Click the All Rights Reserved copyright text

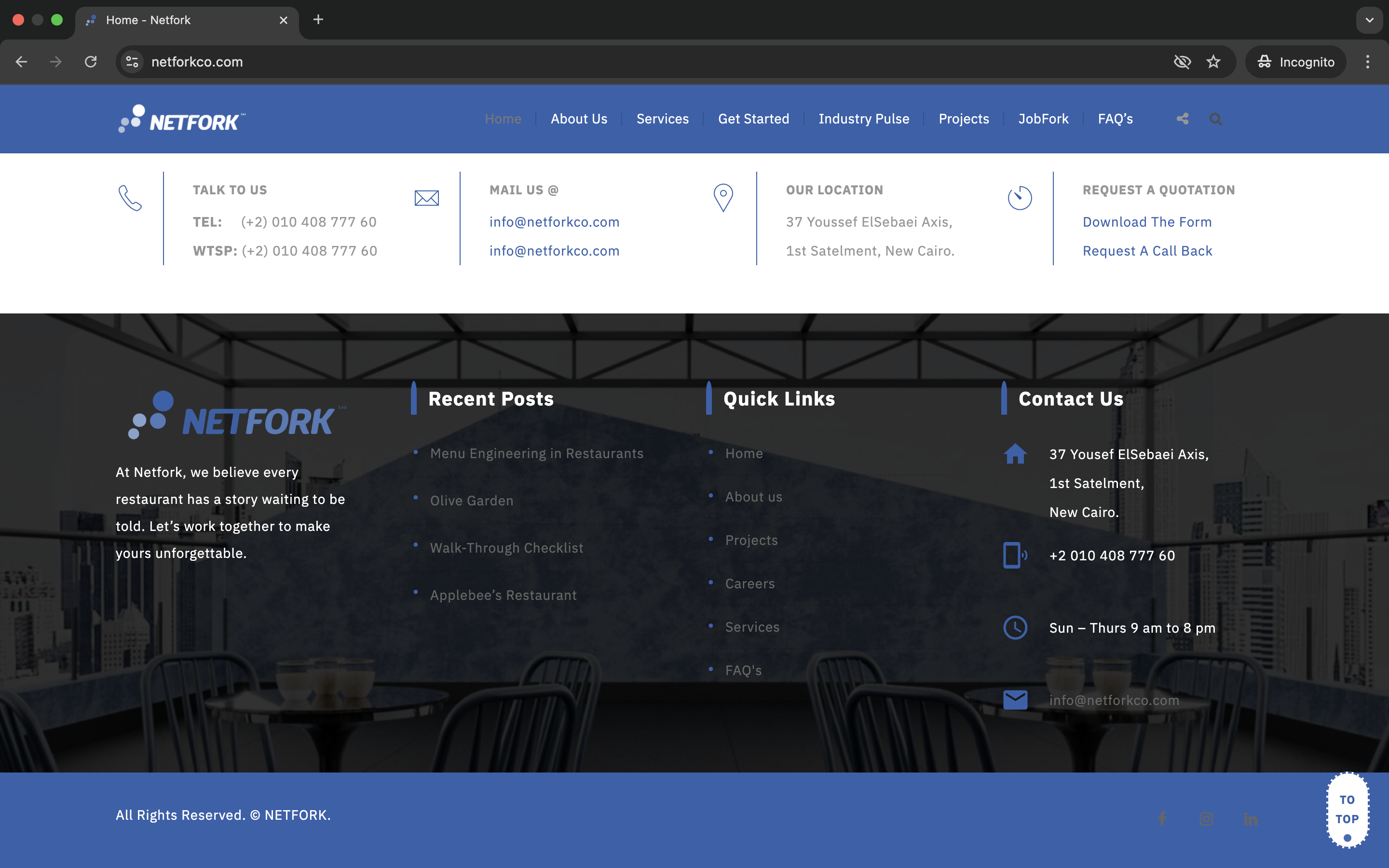223,815
